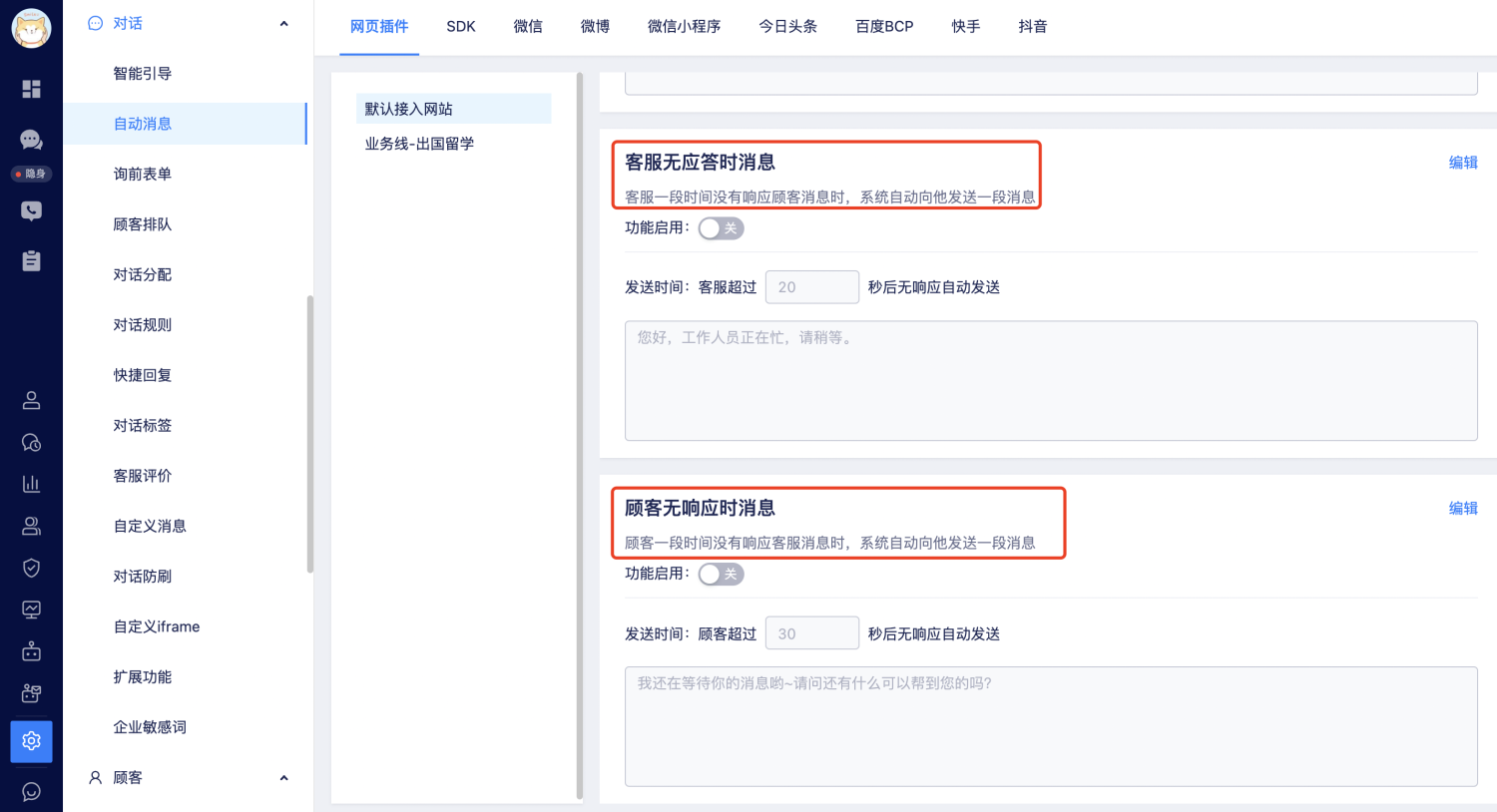The image size is (1497, 812).
Task: Click the cat avatar profile picture
Action: pyautogui.click(x=31, y=28)
